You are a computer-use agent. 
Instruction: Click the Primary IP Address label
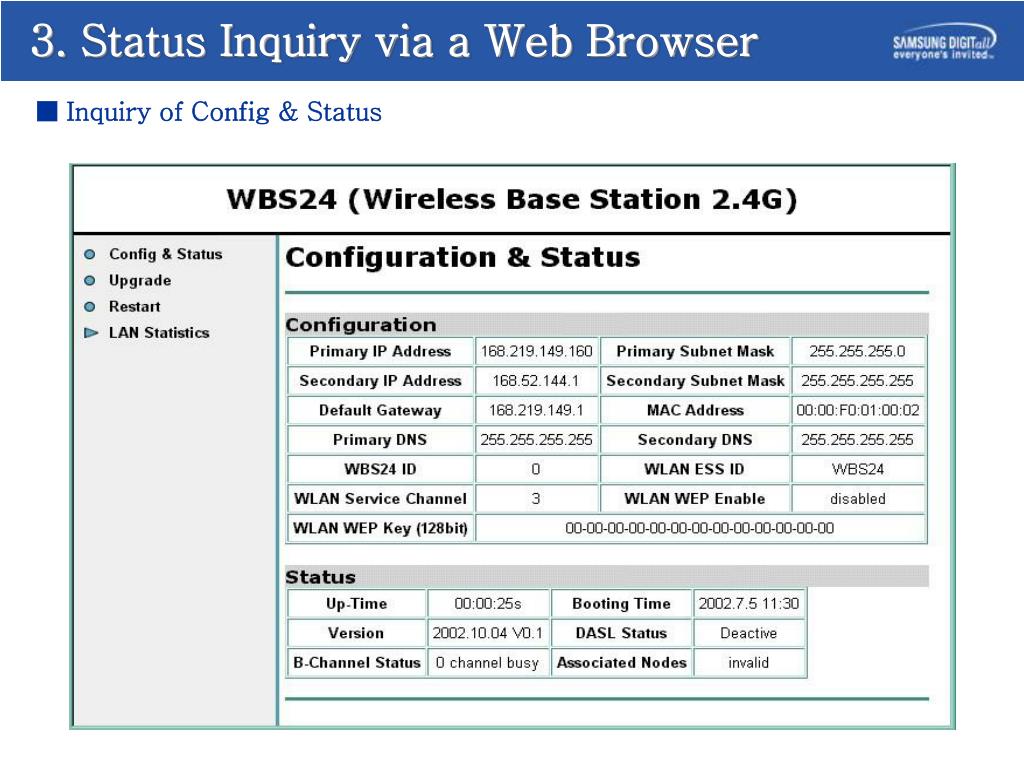click(x=380, y=351)
